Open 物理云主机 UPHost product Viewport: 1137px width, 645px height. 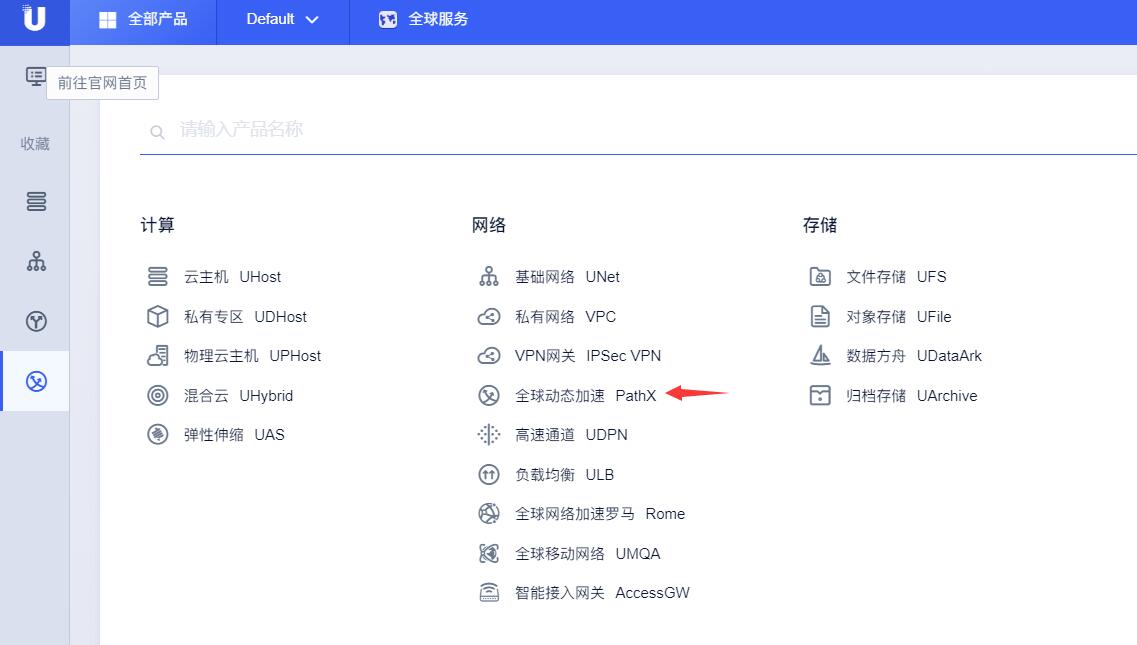(252, 356)
